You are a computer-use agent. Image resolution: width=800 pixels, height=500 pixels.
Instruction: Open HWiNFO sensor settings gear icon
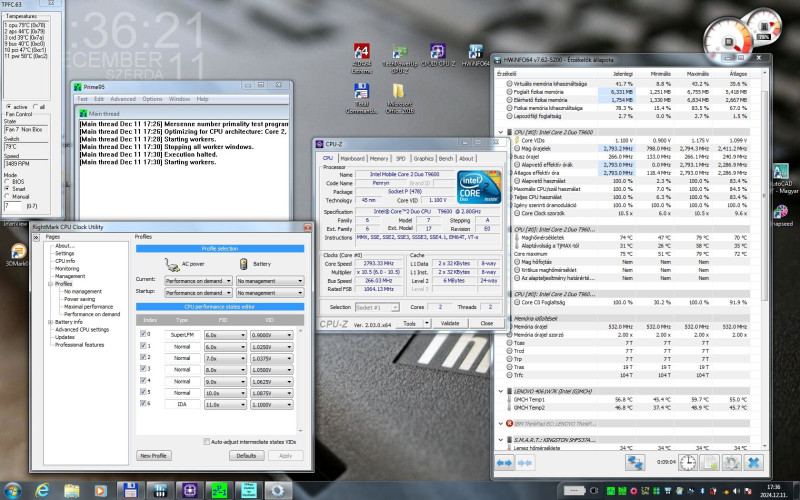click(731, 462)
